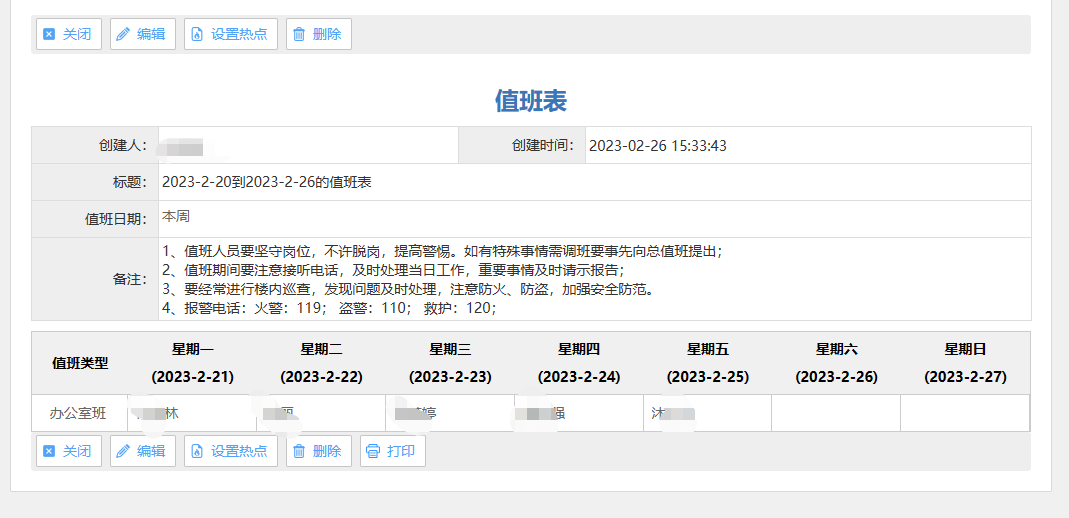This screenshot has width=1069, height=518.
Task: Click the bottom 编辑 button label
Action: pyautogui.click(x=151, y=451)
